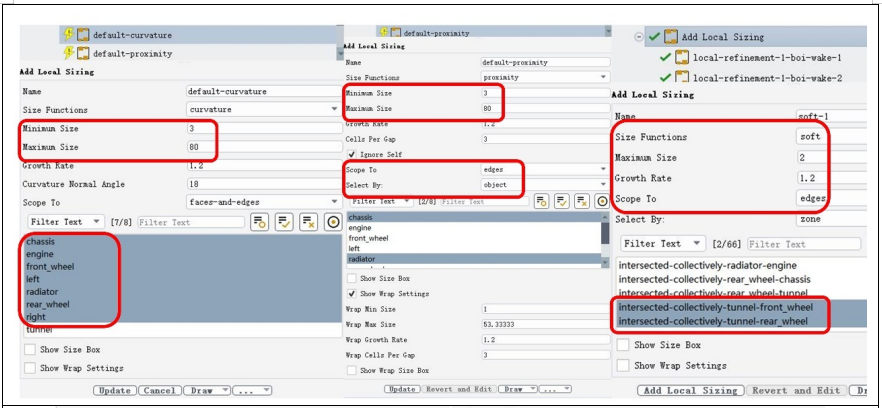This screenshot has height=408, width=882.
Task: Click Wrap Growth Rate field showing 1.2
Action: pyautogui.click(x=545, y=340)
